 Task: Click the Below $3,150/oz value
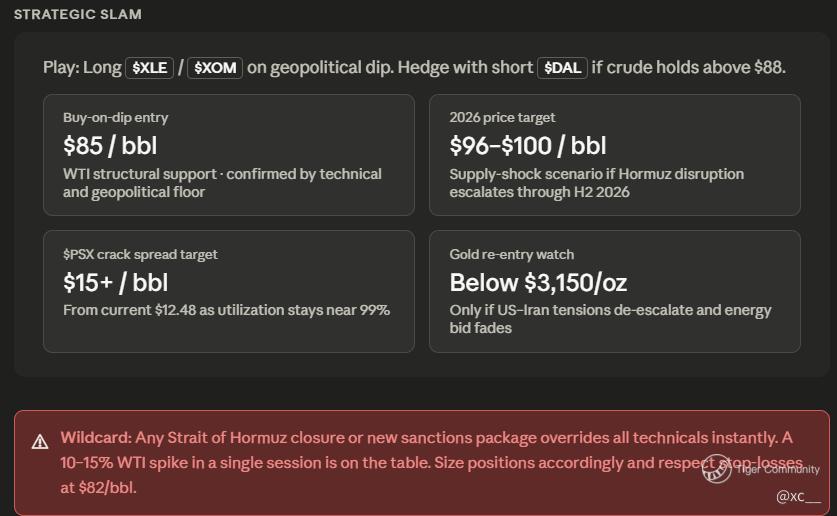pos(538,283)
